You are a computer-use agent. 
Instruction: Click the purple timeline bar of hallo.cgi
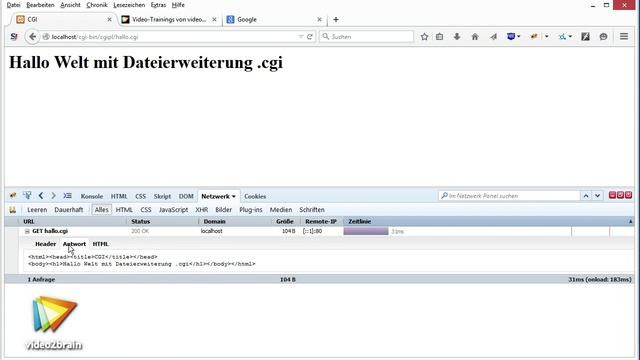tap(366, 231)
